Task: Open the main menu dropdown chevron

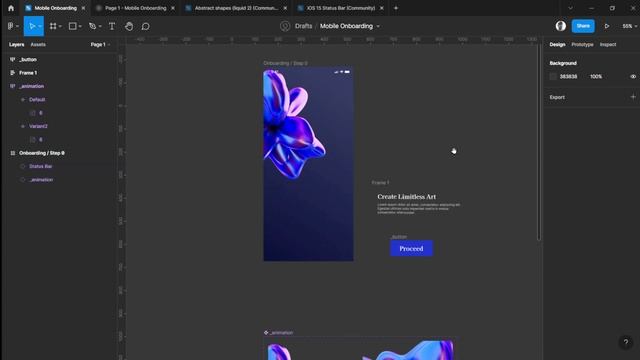Action: [x=17, y=27]
